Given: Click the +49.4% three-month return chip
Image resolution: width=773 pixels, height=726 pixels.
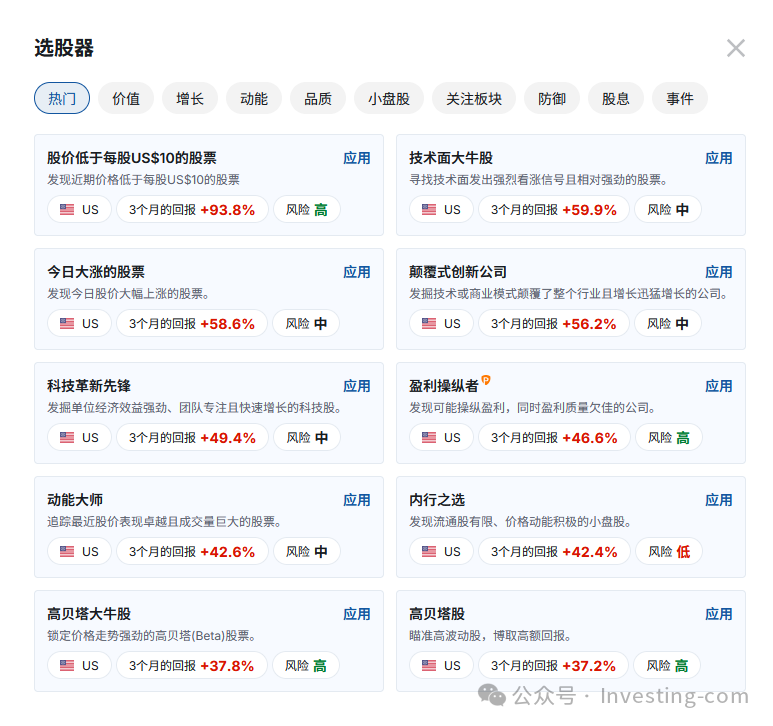Looking at the screenshot, I should [x=192, y=437].
